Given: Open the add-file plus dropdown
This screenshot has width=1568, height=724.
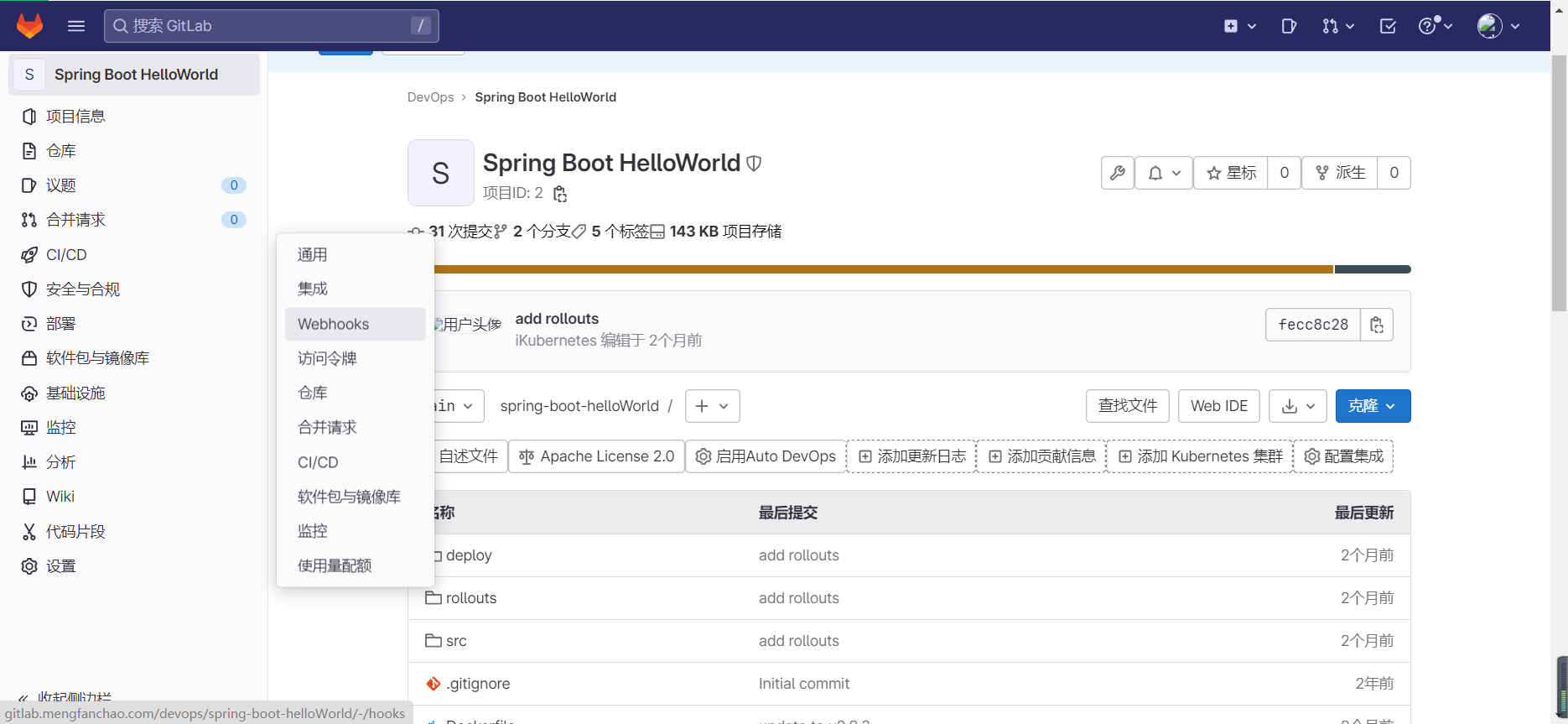Looking at the screenshot, I should [x=713, y=406].
